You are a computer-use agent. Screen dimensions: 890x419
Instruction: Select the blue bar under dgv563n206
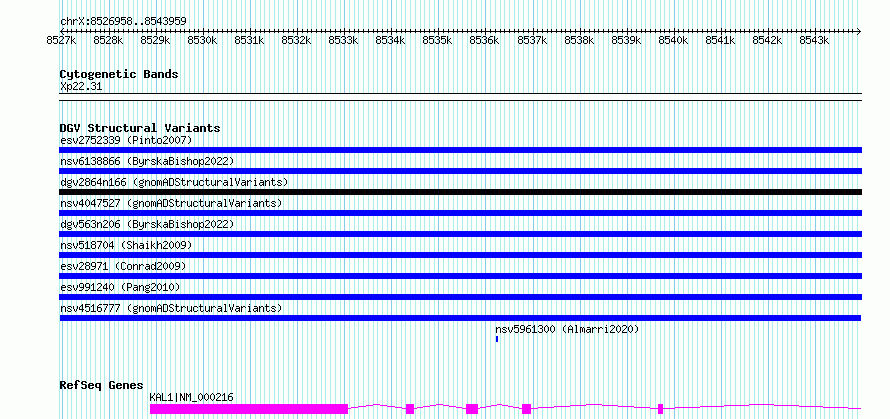click(x=460, y=234)
